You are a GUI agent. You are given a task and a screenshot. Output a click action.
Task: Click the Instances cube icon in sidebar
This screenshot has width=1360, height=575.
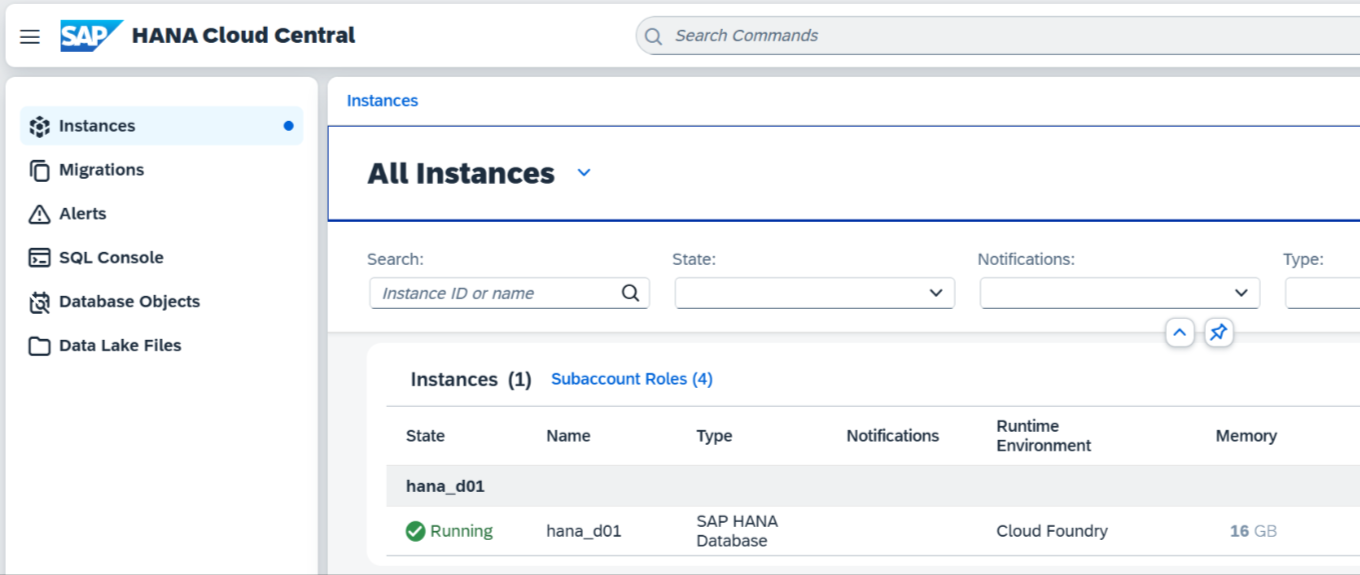click(x=39, y=126)
